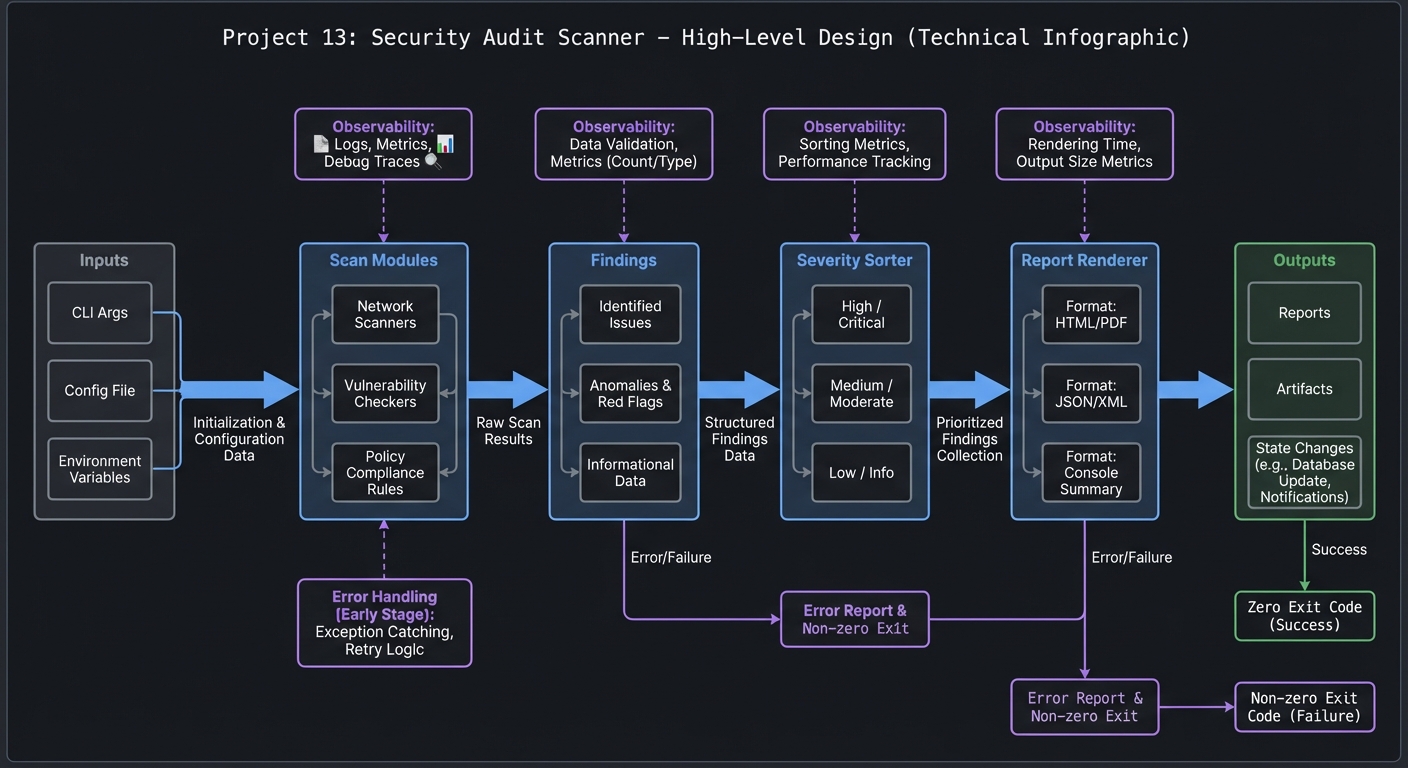Click the document Logs icon in Observability box
Image resolution: width=1408 pixels, height=768 pixels.
point(319,144)
